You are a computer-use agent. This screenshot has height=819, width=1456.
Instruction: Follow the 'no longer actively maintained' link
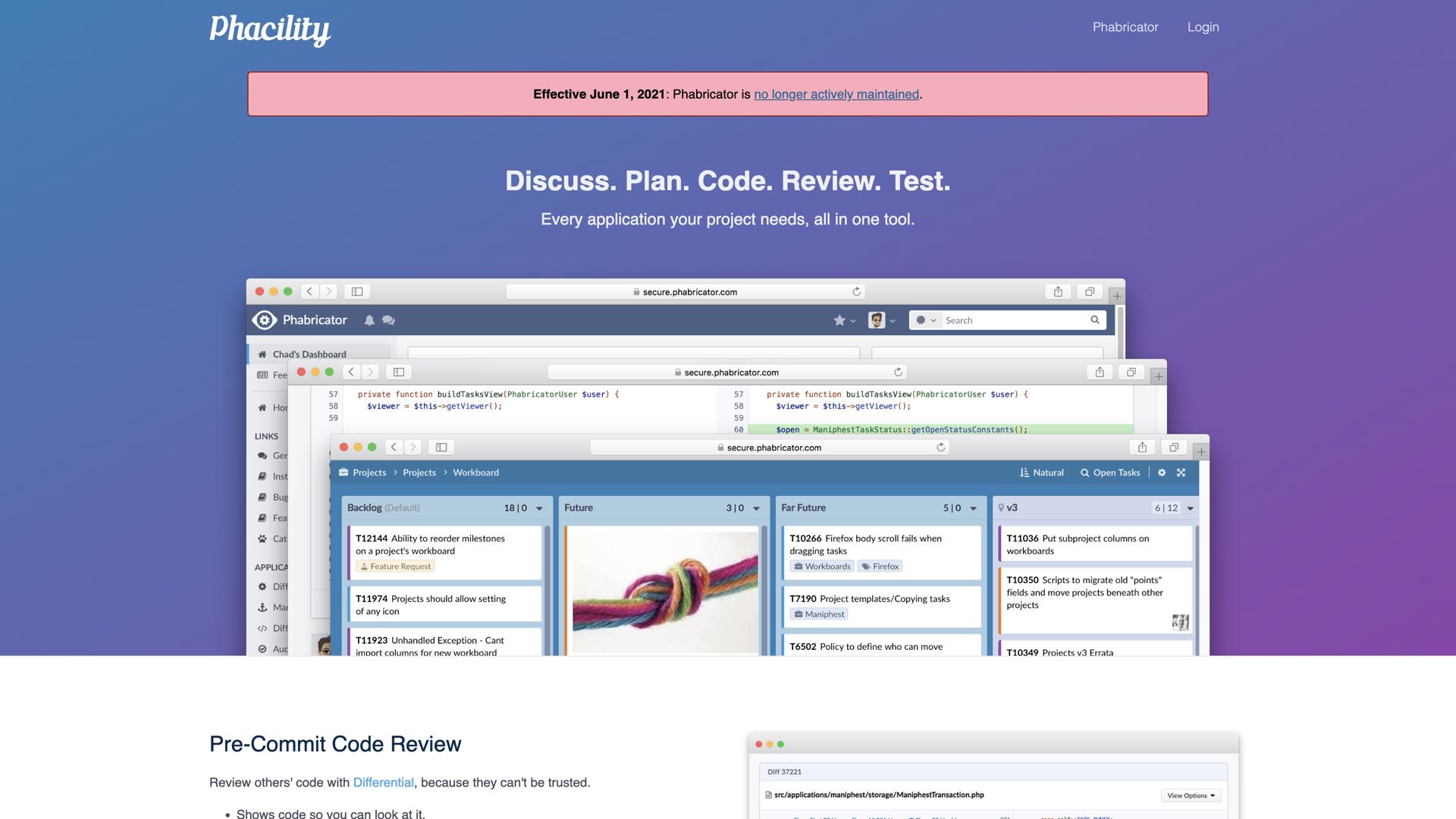pyautogui.click(x=836, y=94)
